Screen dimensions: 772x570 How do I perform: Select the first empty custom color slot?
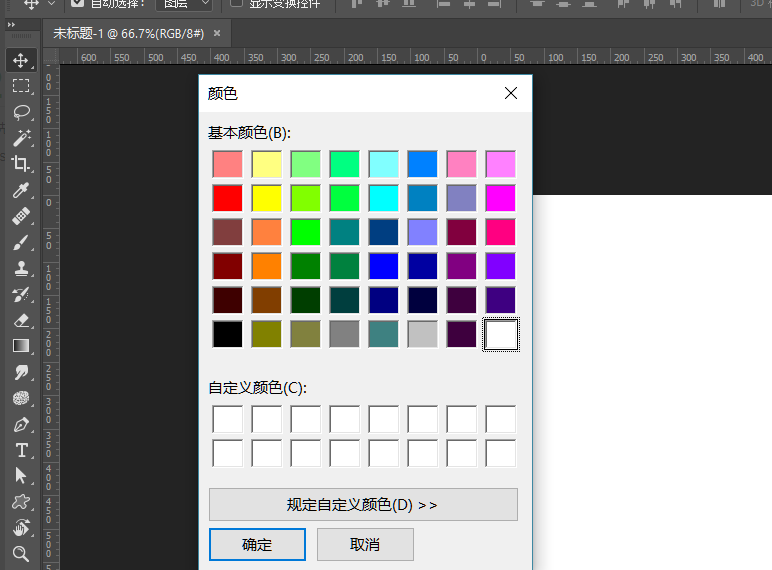pos(228,419)
